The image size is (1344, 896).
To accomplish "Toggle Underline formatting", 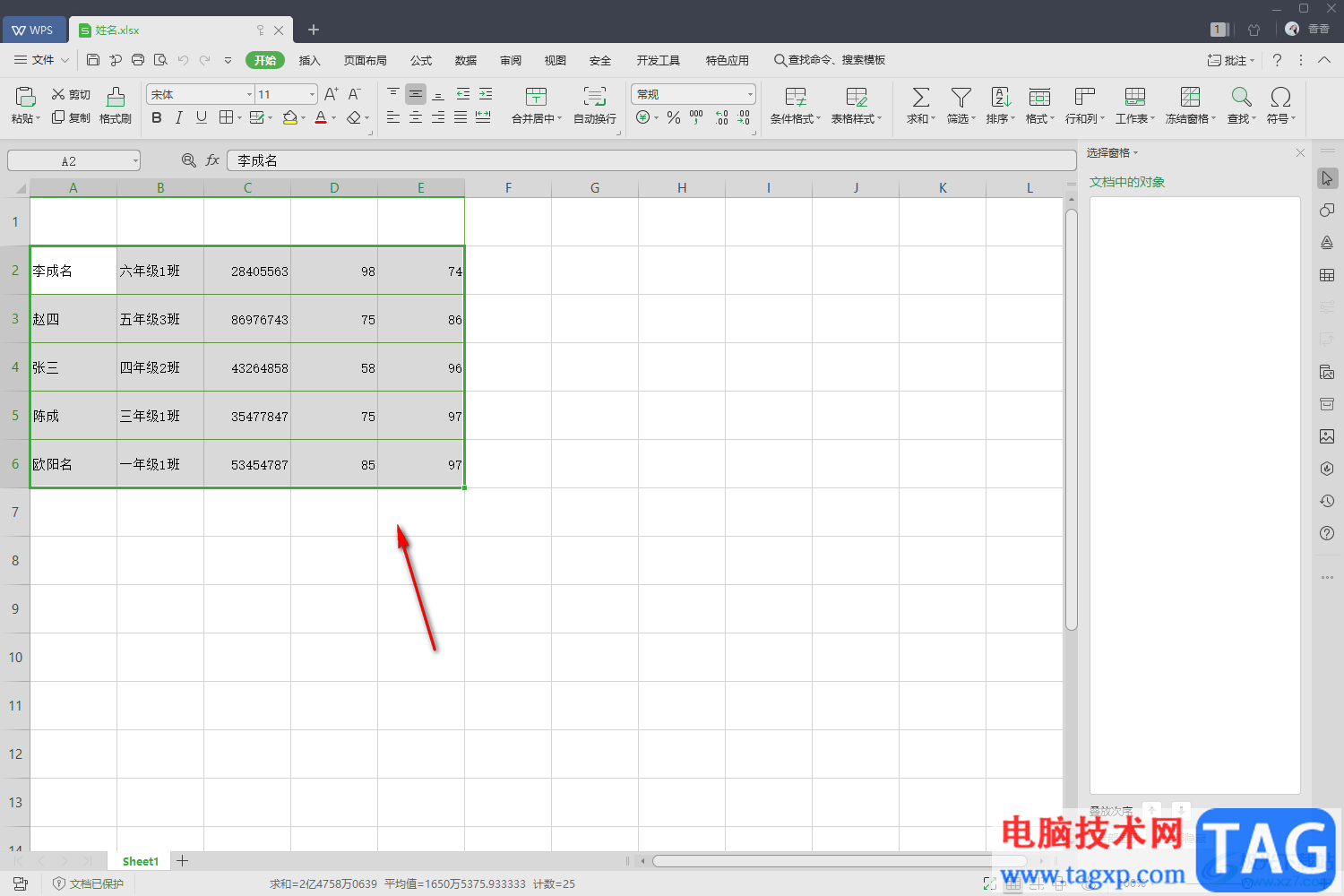I will [x=201, y=117].
